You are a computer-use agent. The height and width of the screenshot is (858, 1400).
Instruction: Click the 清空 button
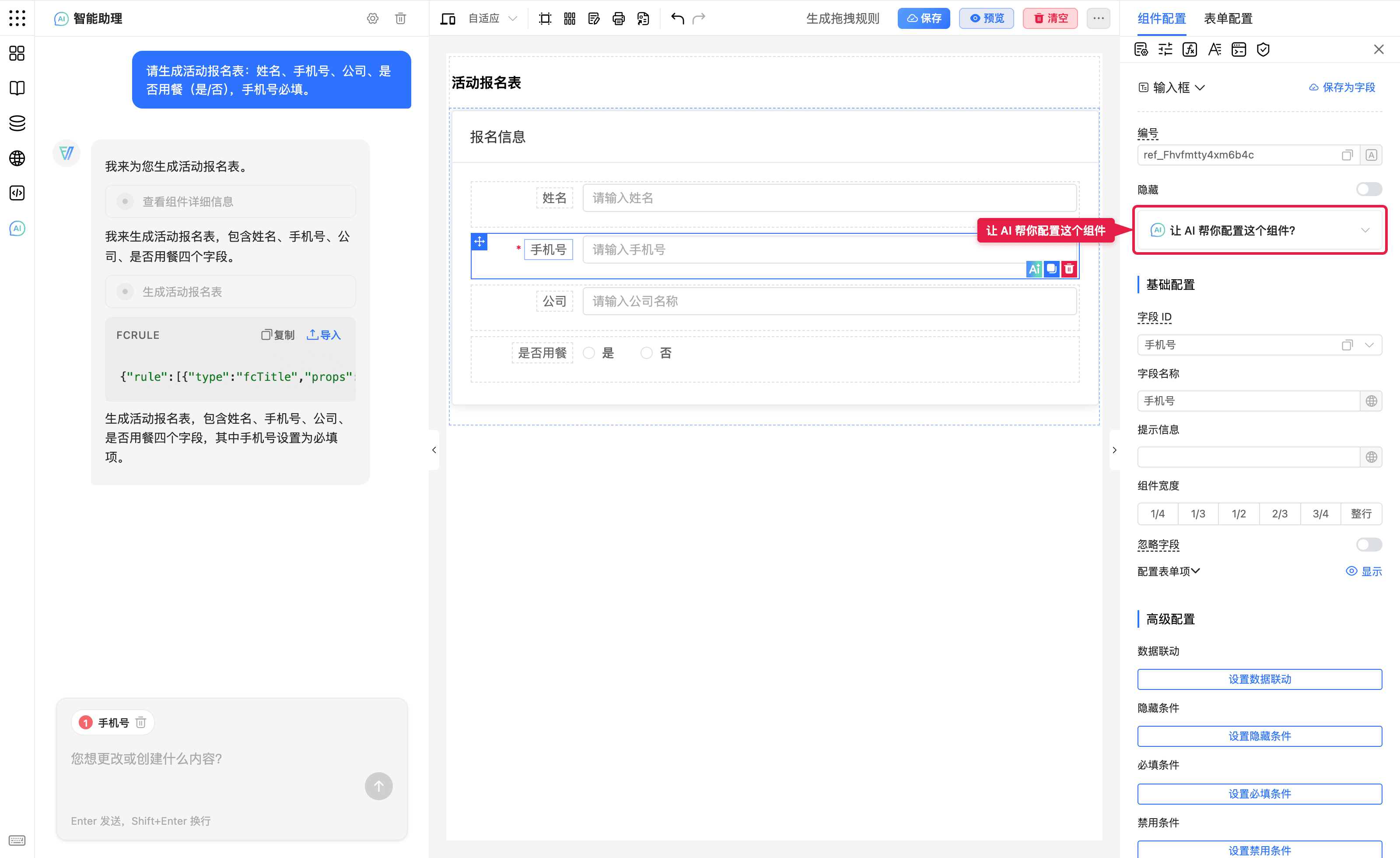pos(1050,18)
